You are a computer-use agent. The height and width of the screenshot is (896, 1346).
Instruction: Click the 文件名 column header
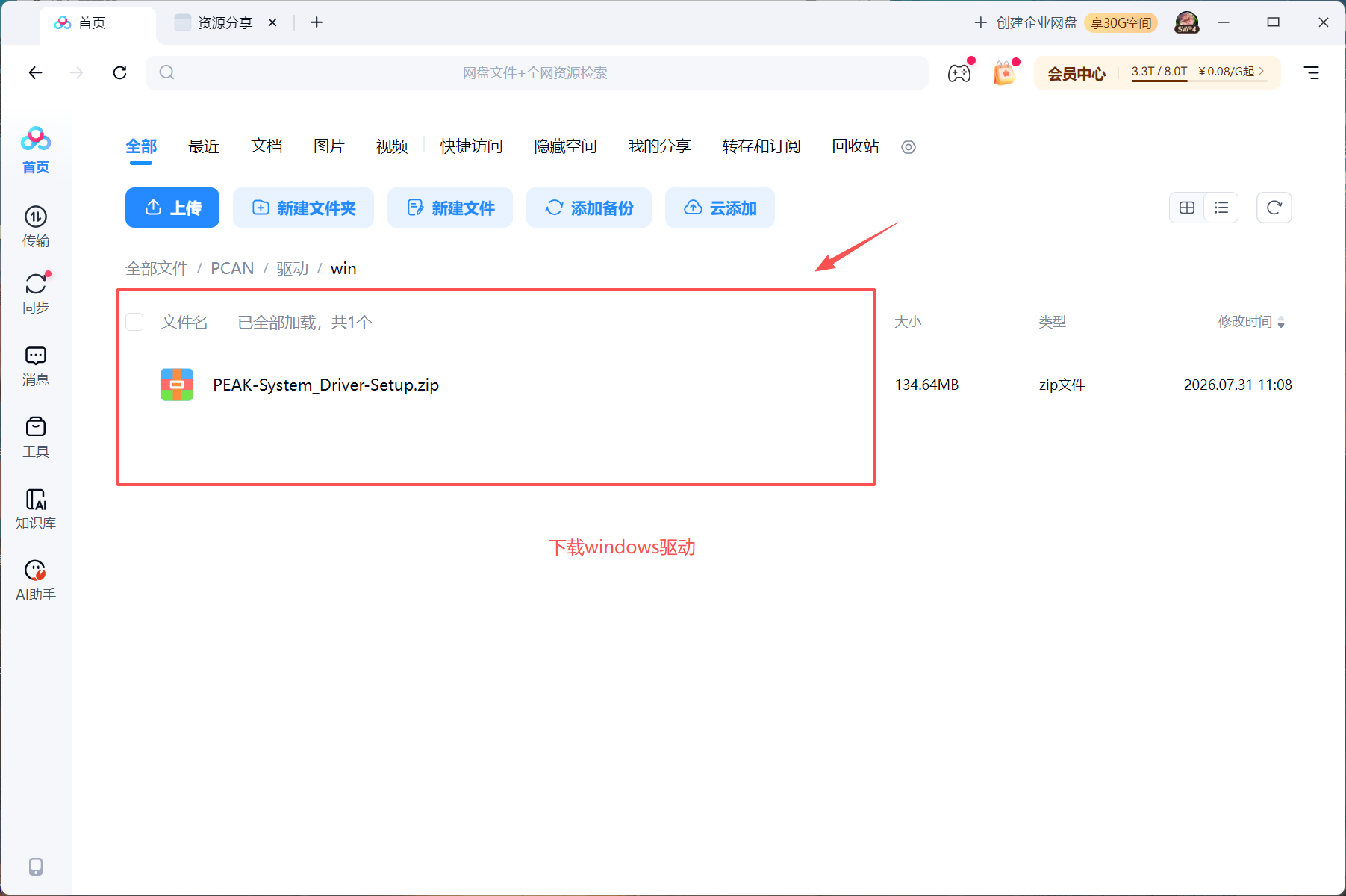pyautogui.click(x=184, y=322)
